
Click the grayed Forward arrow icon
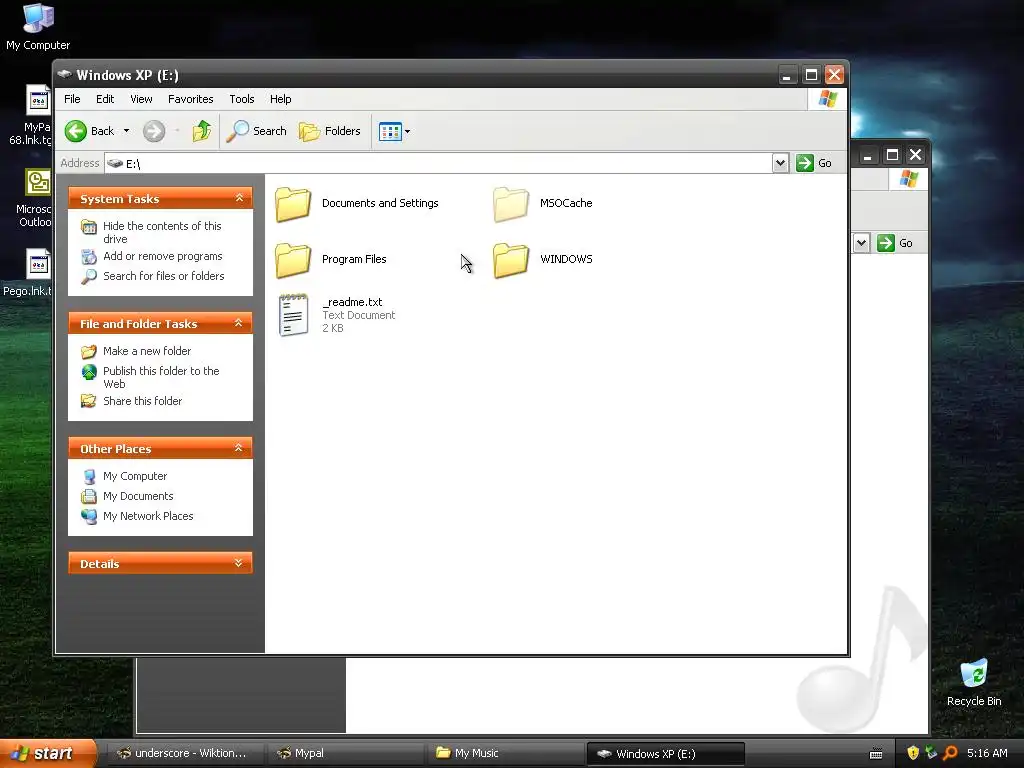[x=154, y=131]
